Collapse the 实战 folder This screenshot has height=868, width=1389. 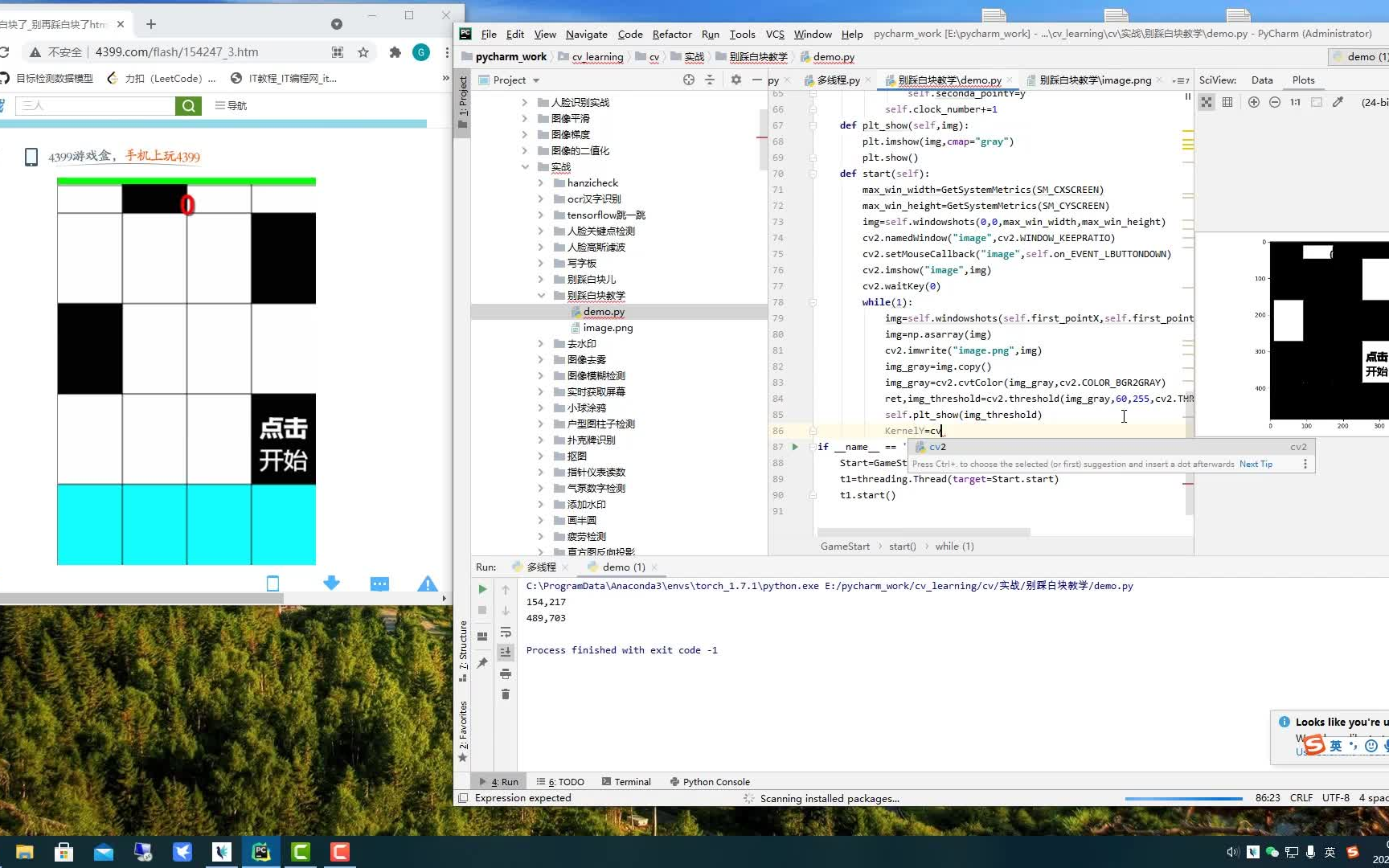pos(526,166)
